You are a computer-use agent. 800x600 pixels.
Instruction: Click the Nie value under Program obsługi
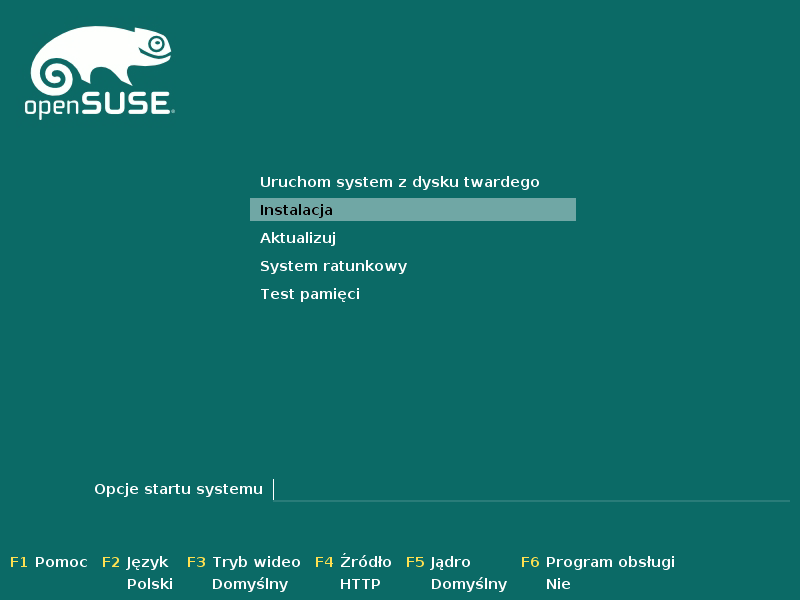(x=558, y=584)
